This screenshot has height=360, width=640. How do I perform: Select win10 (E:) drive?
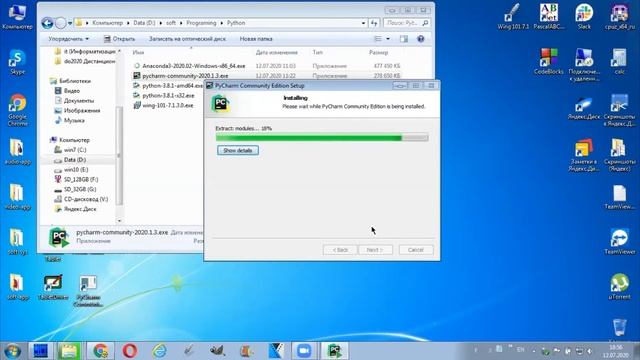pyautogui.click(x=76, y=169)
